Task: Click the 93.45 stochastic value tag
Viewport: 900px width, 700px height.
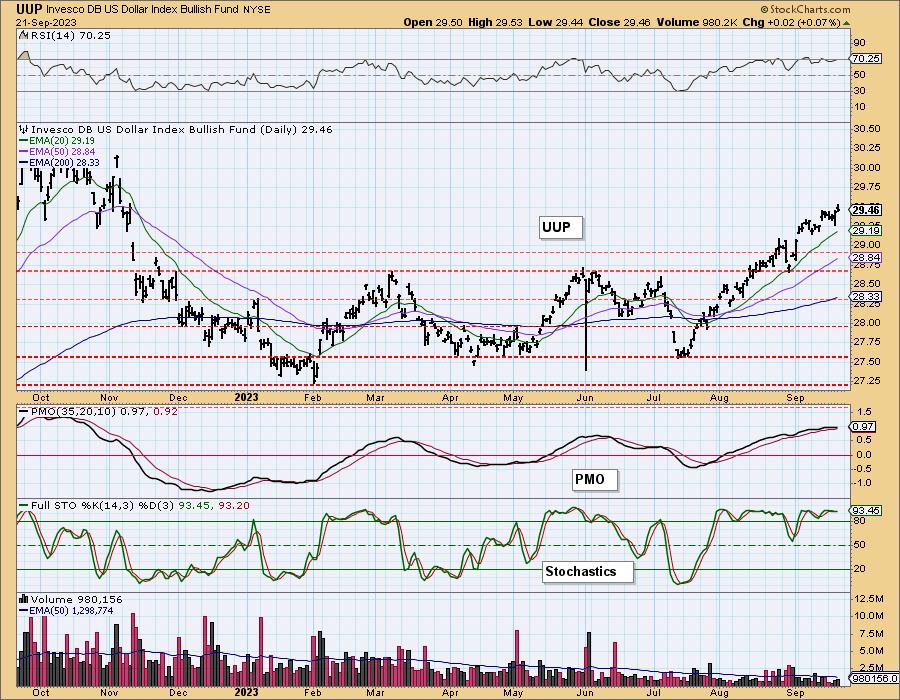Action: (867, 510)
